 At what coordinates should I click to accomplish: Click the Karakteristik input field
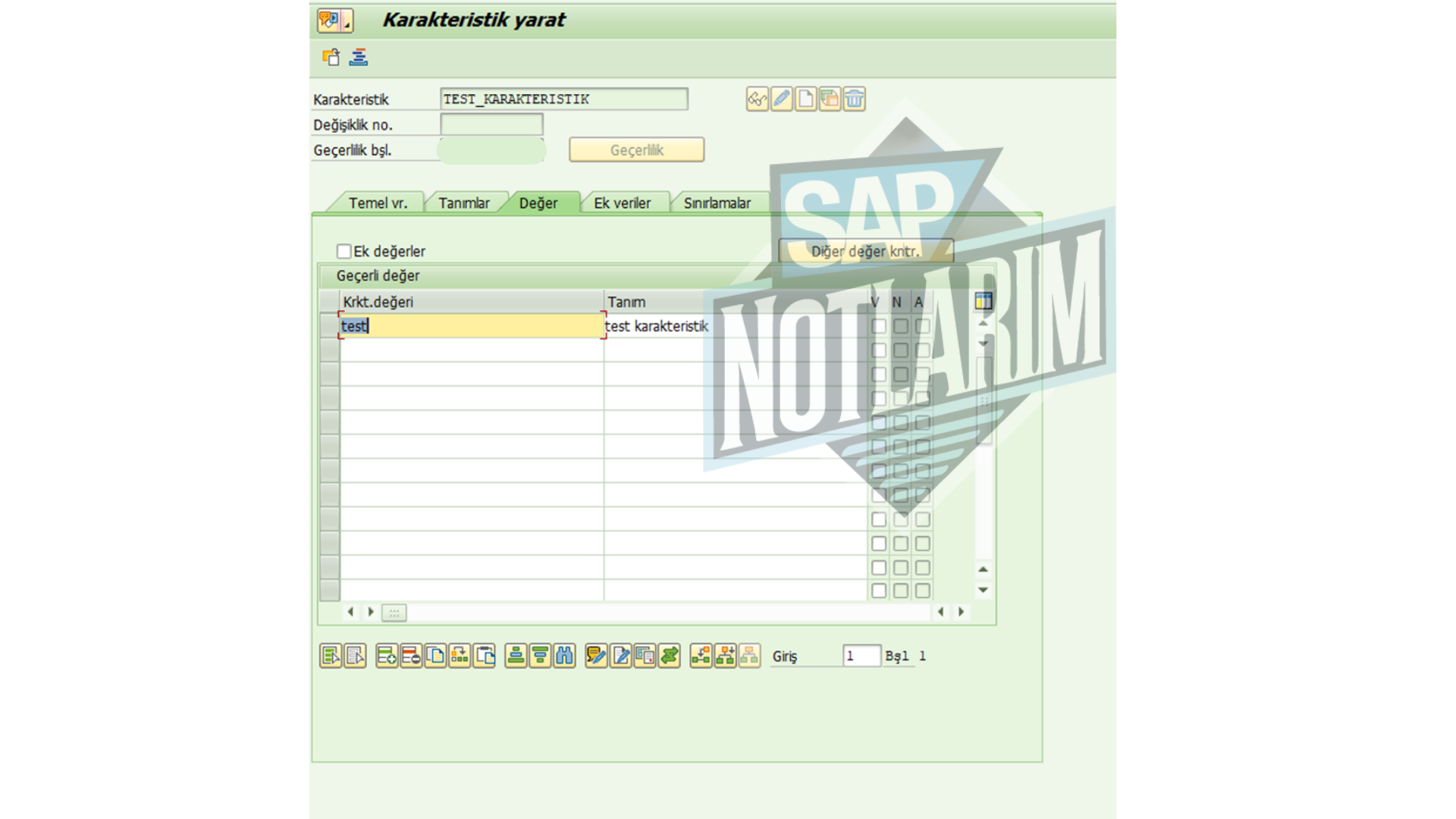[564, 99]
